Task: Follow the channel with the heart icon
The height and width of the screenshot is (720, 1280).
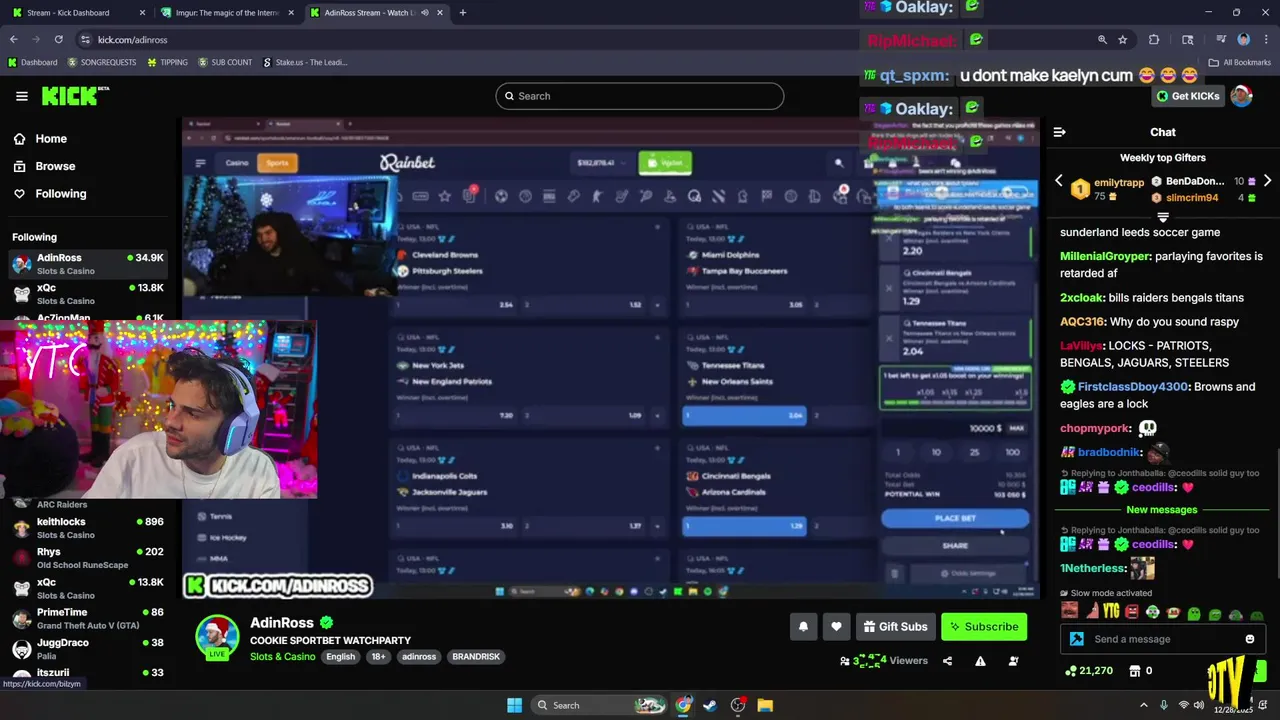Action: click(x=836, y=627)
